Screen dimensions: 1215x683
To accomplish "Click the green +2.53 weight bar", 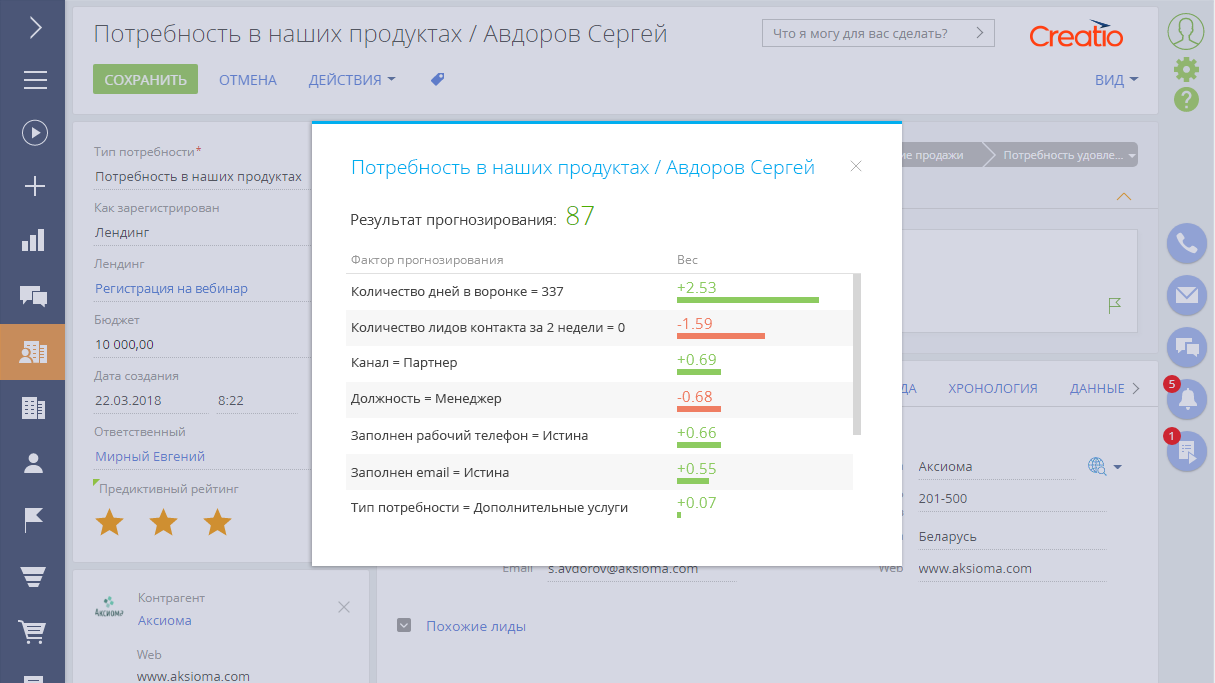I will [748, 300].
